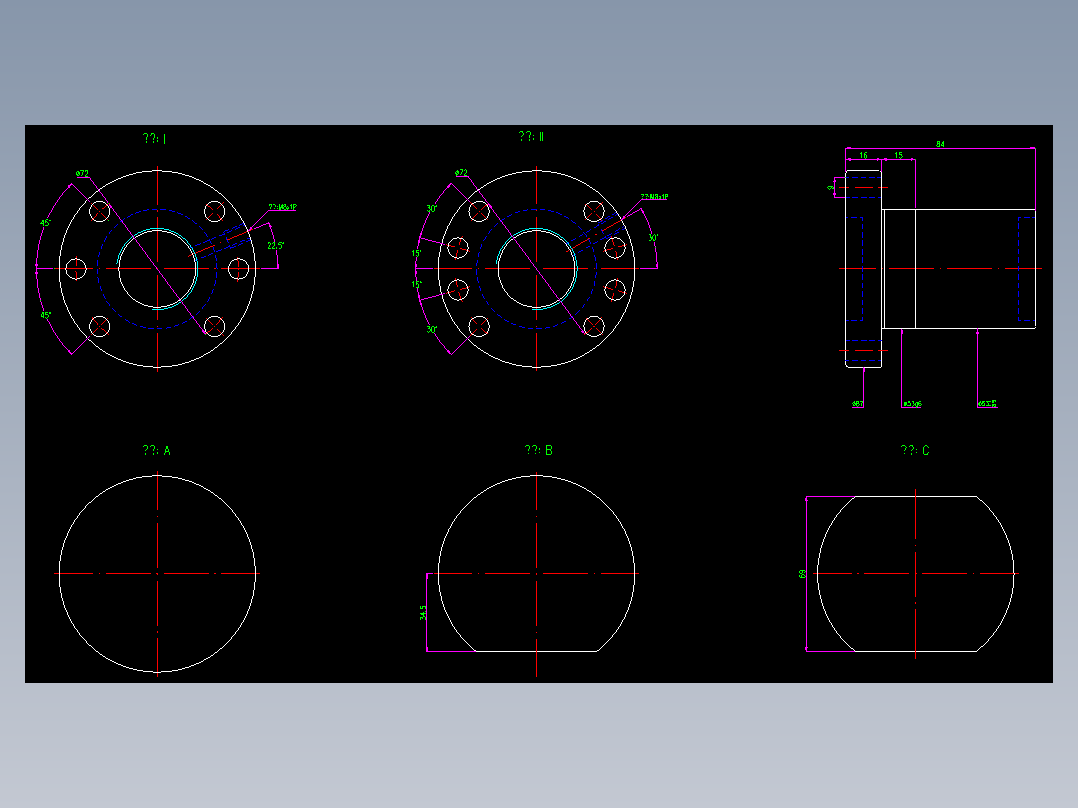
Task: Select the top flat edge in view C
Action: [915, 496]
